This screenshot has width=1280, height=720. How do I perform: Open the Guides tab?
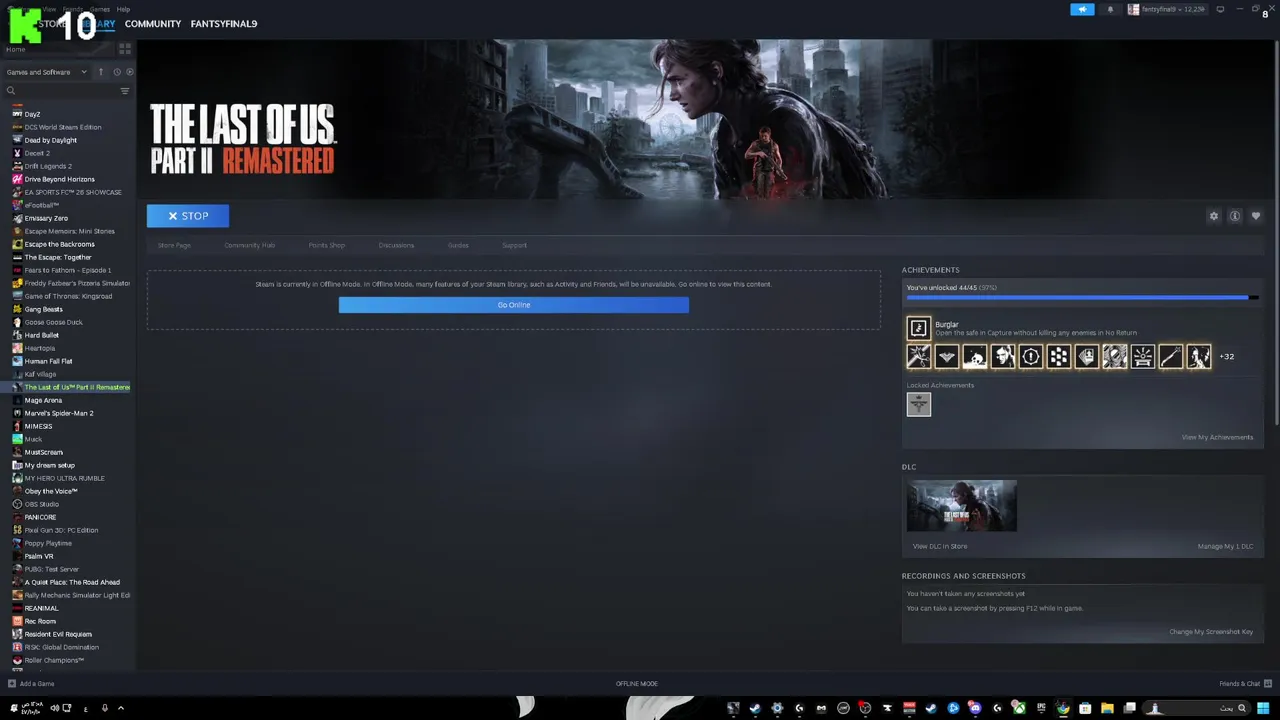pyautogui.click(x=458, y=245)
